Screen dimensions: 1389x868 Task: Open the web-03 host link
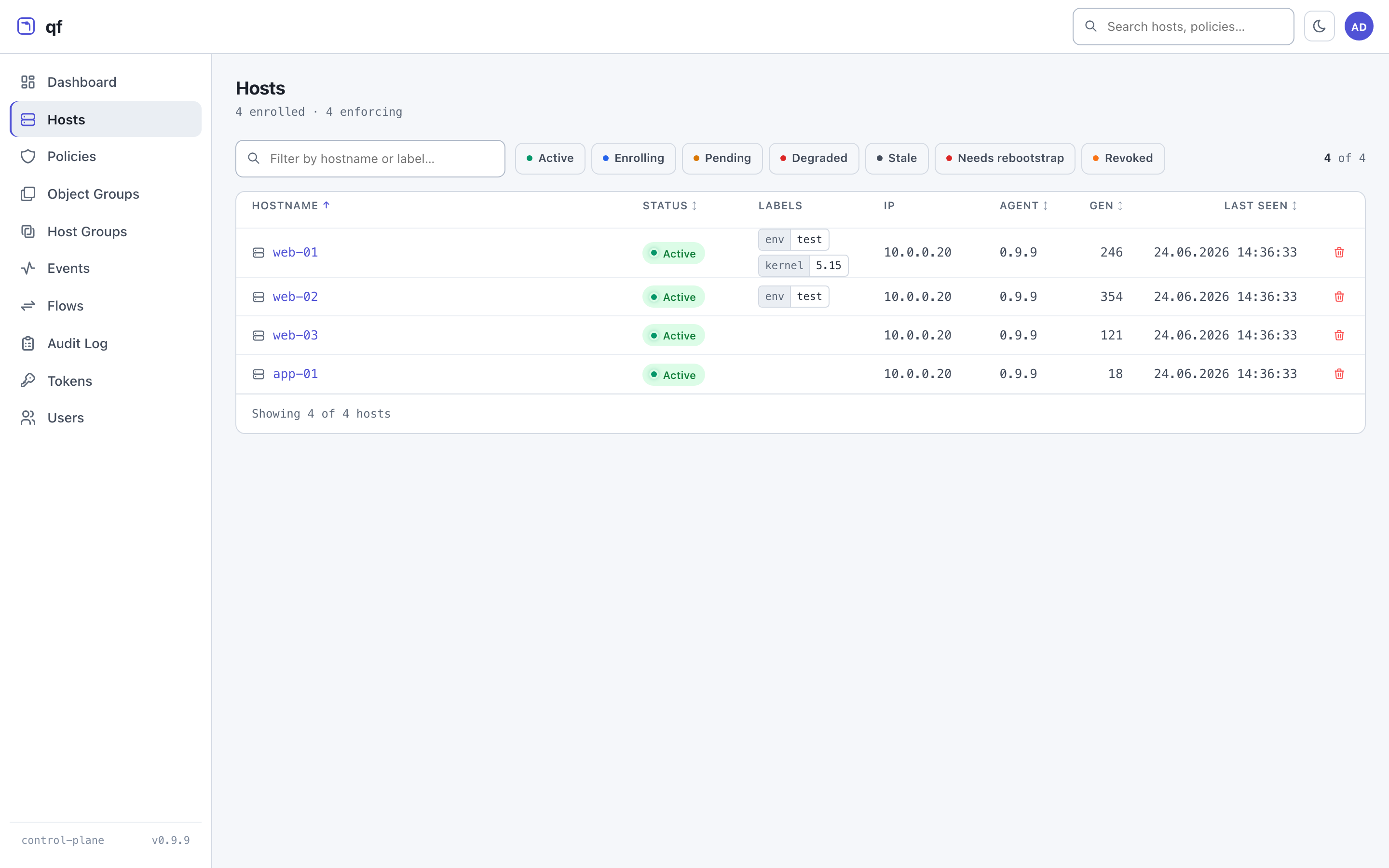[295, 335]
